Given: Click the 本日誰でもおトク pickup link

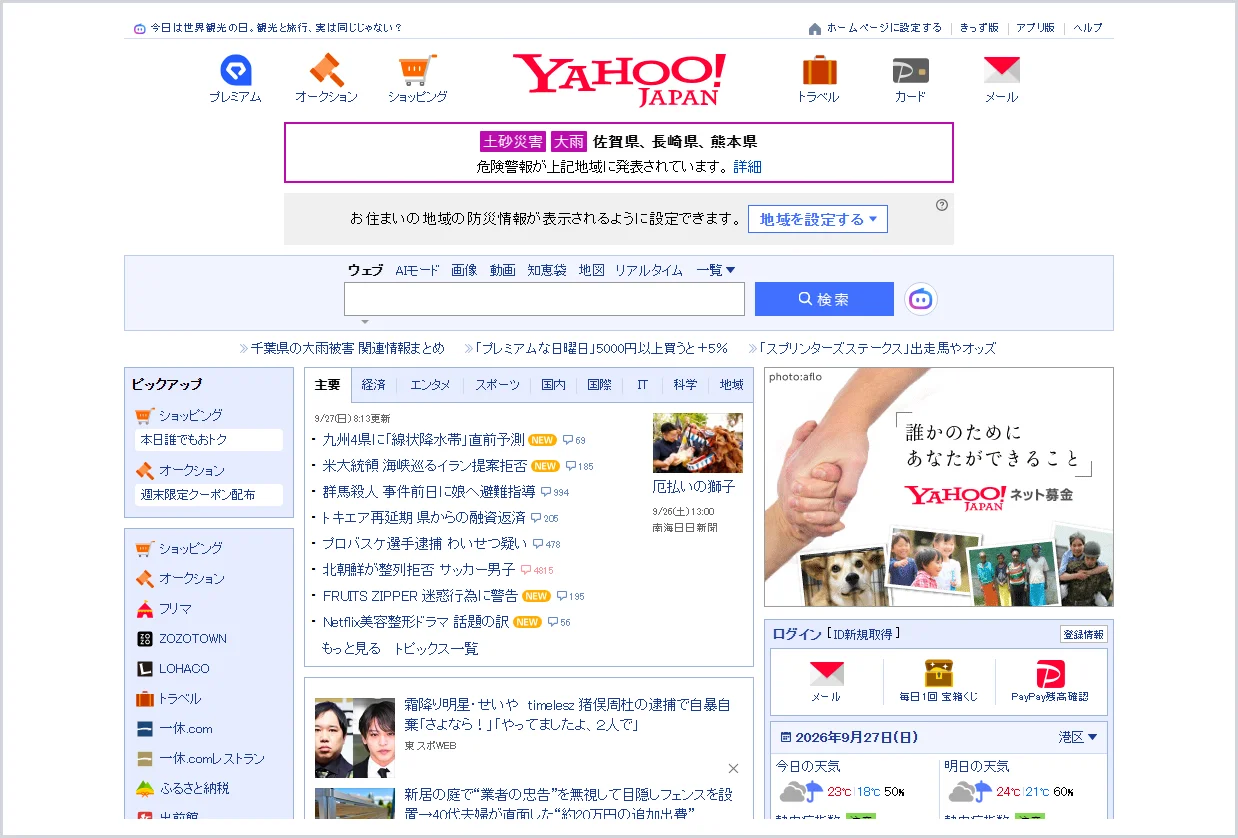Looking at the screenshot, I should [x=209, y=440].
